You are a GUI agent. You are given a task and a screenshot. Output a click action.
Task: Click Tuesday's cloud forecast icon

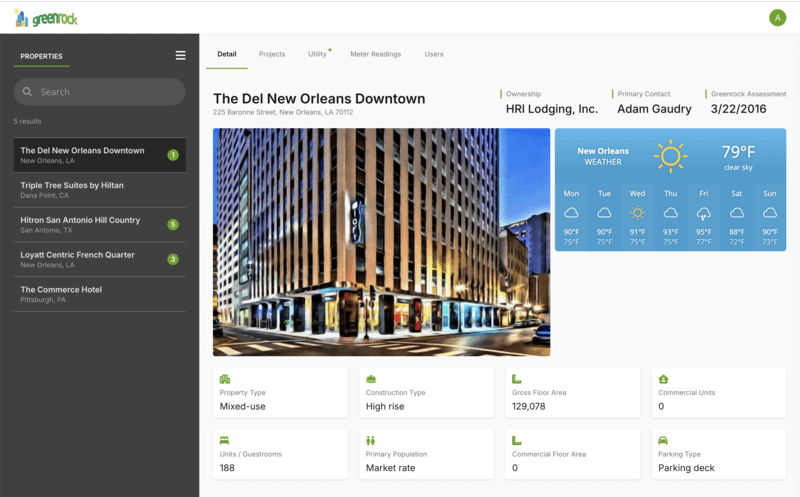[x=604, y=213]
